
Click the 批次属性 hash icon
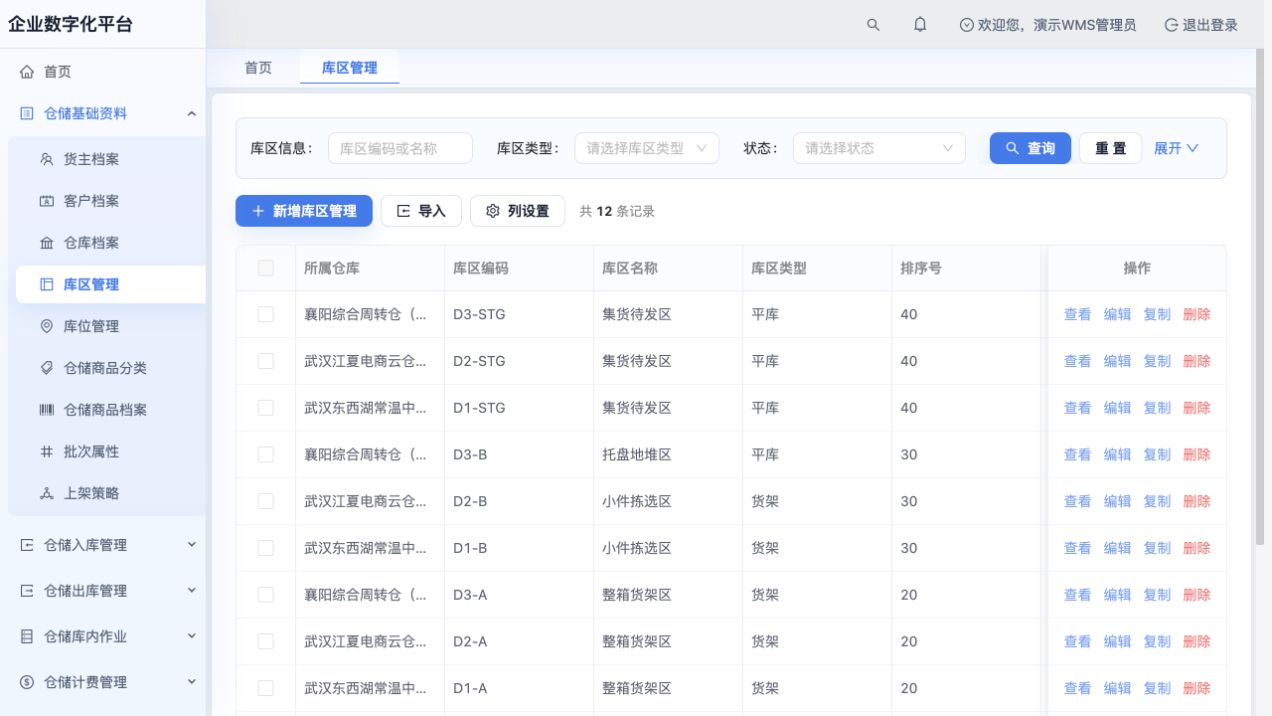pyautogui.click(x=46, y=452)
